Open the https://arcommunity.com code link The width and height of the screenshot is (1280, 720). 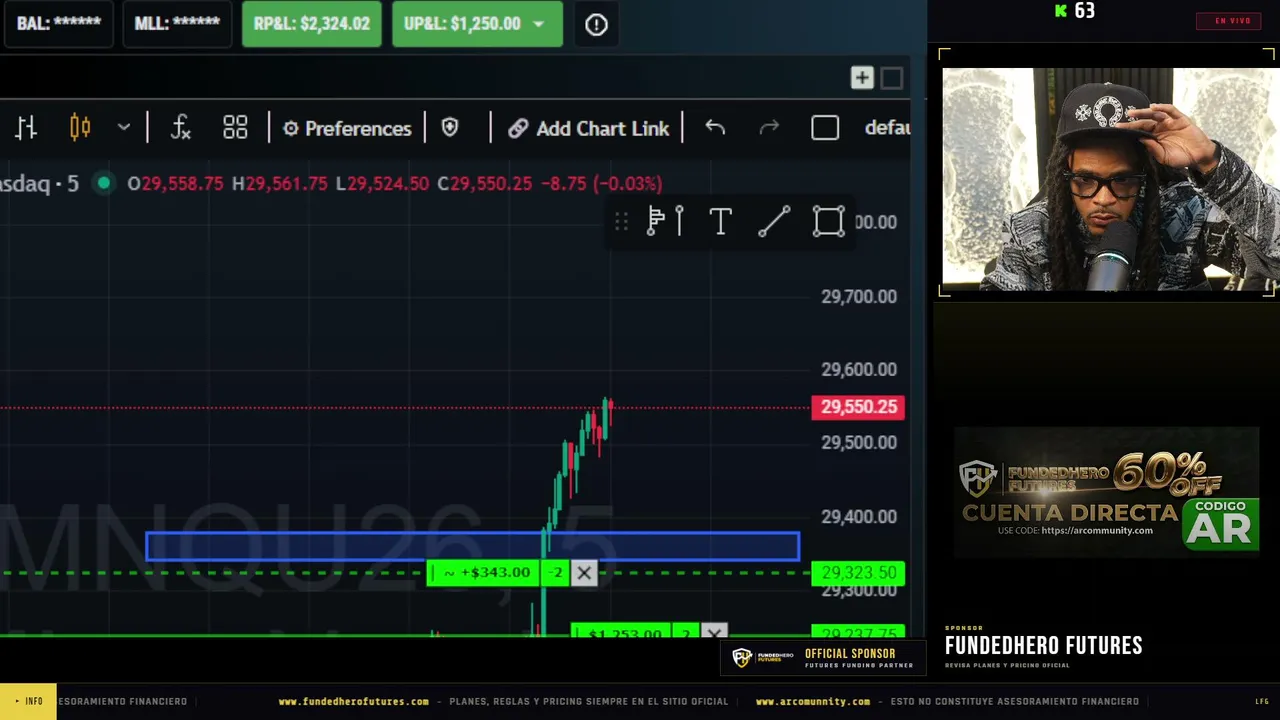[x=1096, y=530]
